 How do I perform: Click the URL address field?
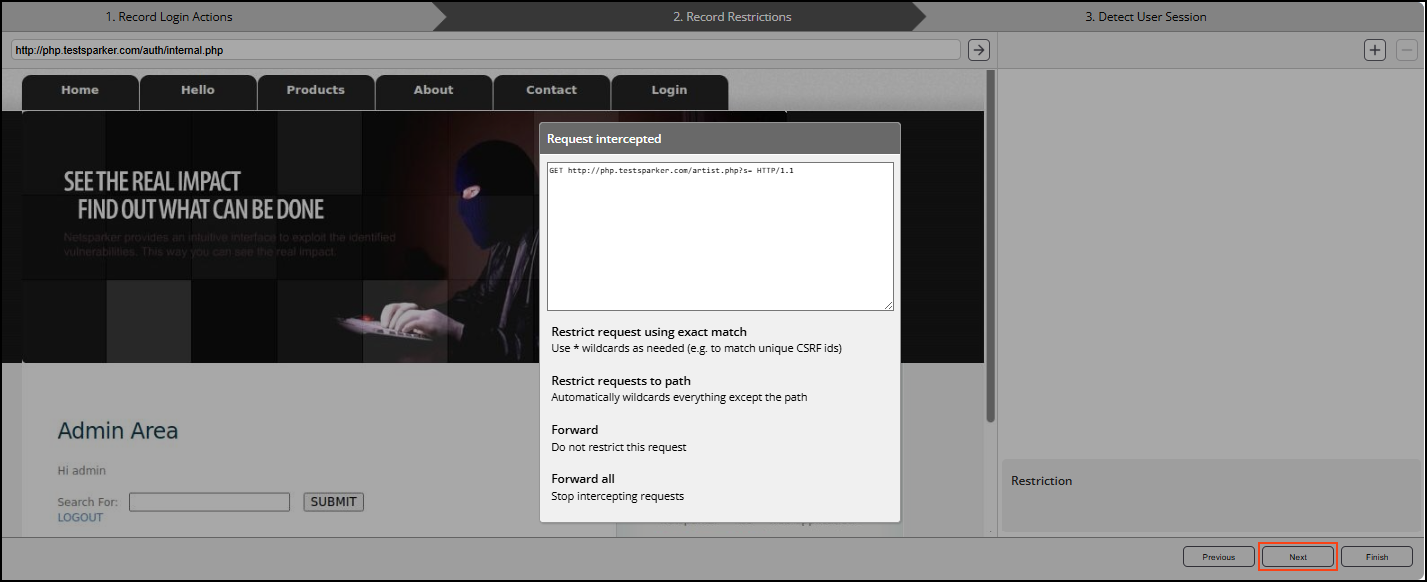pos(485,50)
